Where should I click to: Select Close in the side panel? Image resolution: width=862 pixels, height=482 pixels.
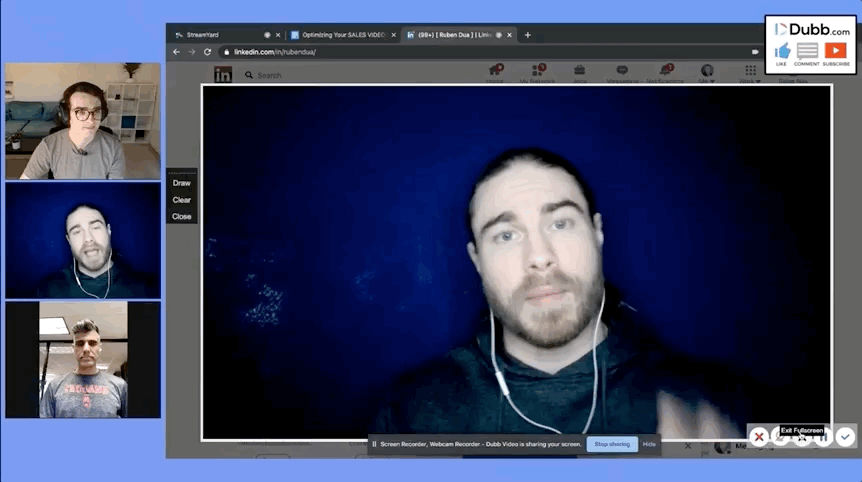(x=181, y=217)
